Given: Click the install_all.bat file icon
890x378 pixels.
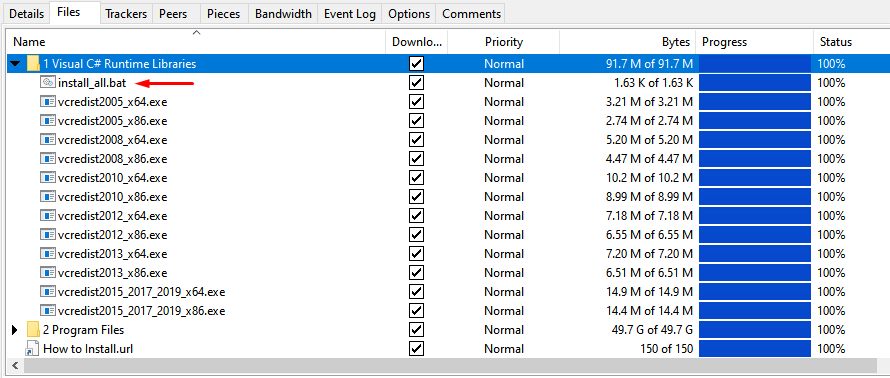Looking at the screenshot, I should click(x=48, y=83).
